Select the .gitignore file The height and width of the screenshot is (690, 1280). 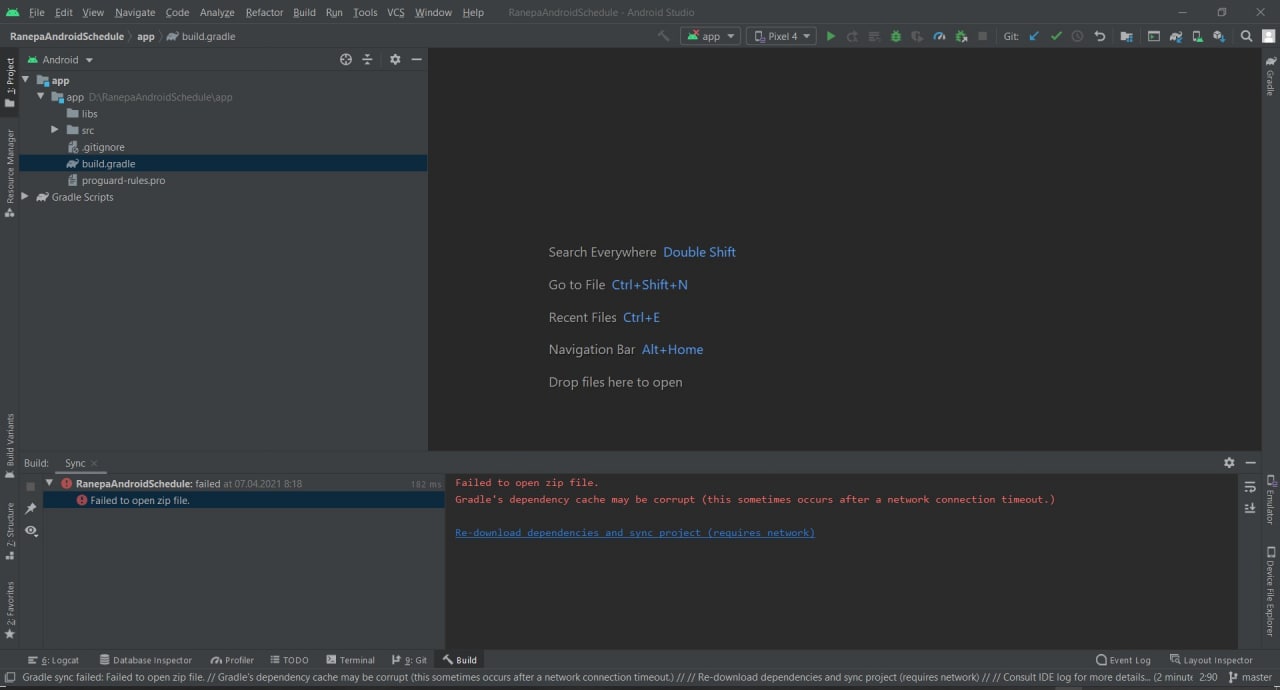coord(96,147)
